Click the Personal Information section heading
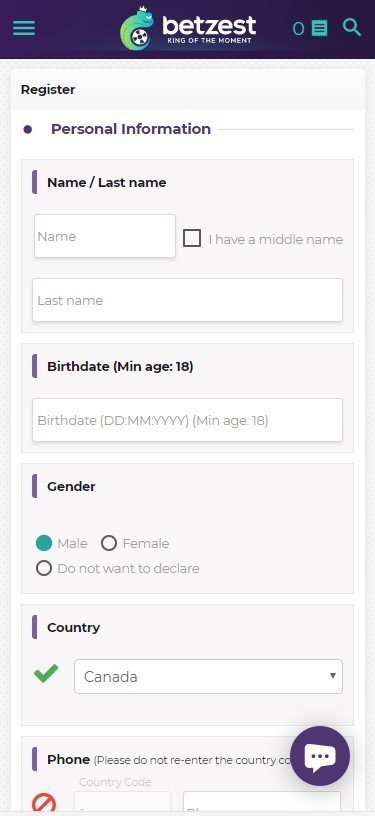The image size is (375, 816). coord(131,129)
